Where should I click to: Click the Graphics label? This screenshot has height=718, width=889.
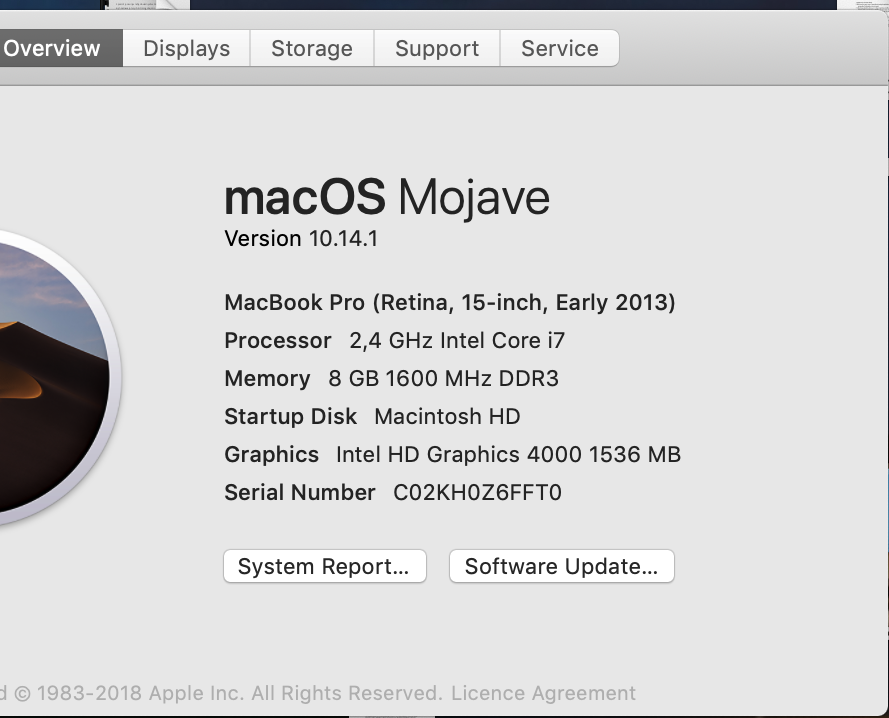tap(272, 455)
